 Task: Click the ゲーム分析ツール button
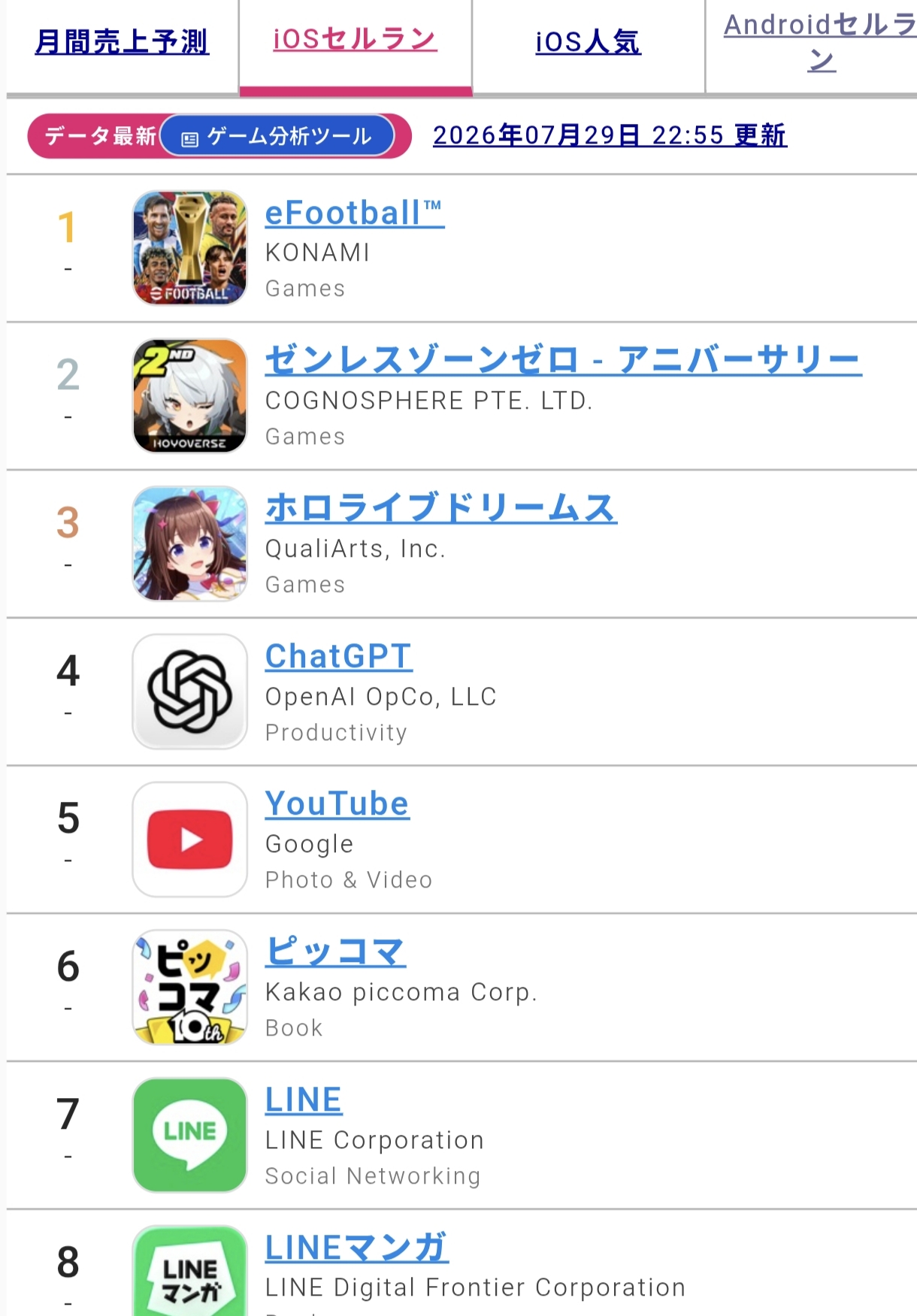coord(277,136)
